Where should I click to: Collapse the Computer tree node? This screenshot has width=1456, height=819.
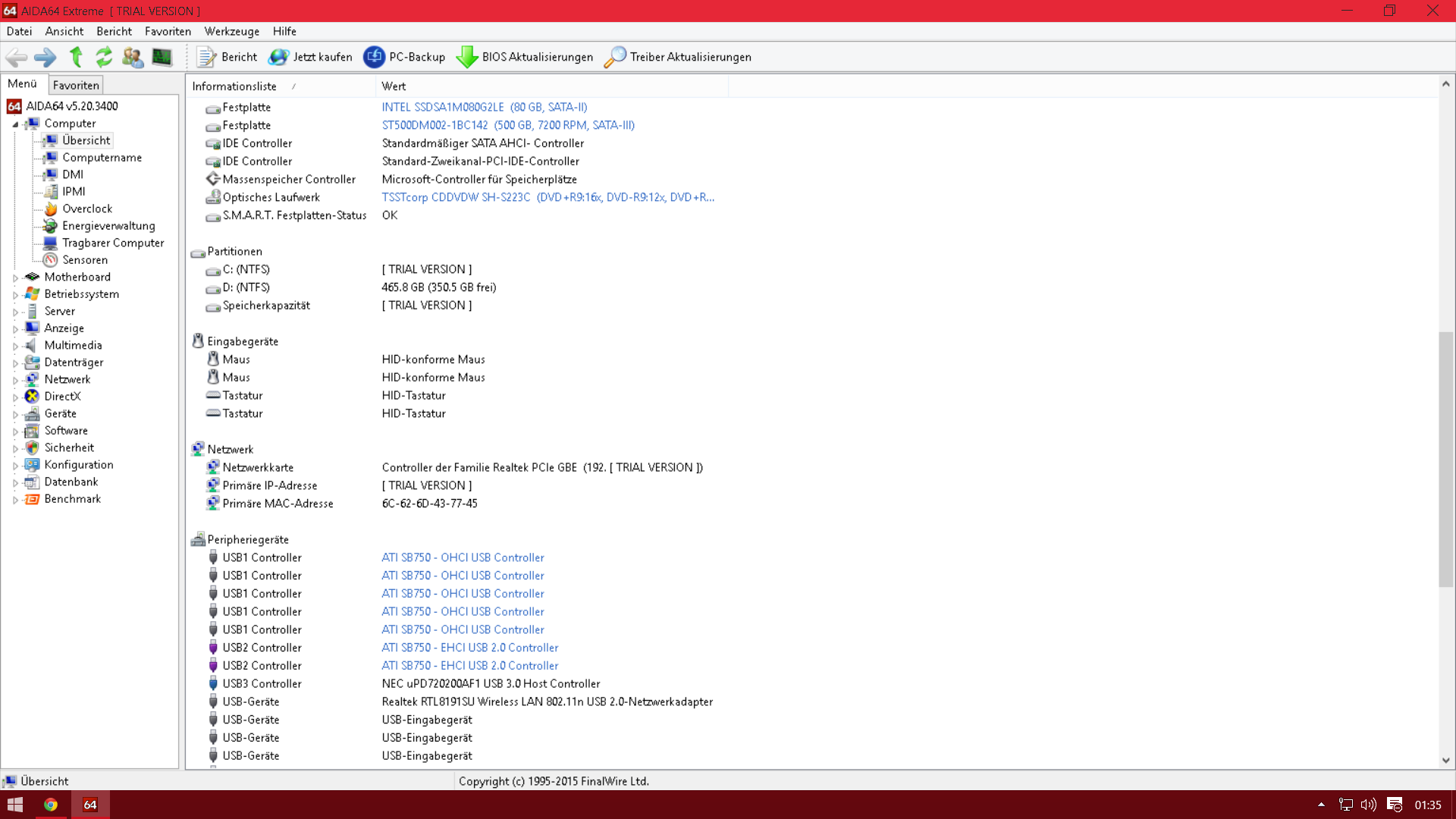coord(15,124)
